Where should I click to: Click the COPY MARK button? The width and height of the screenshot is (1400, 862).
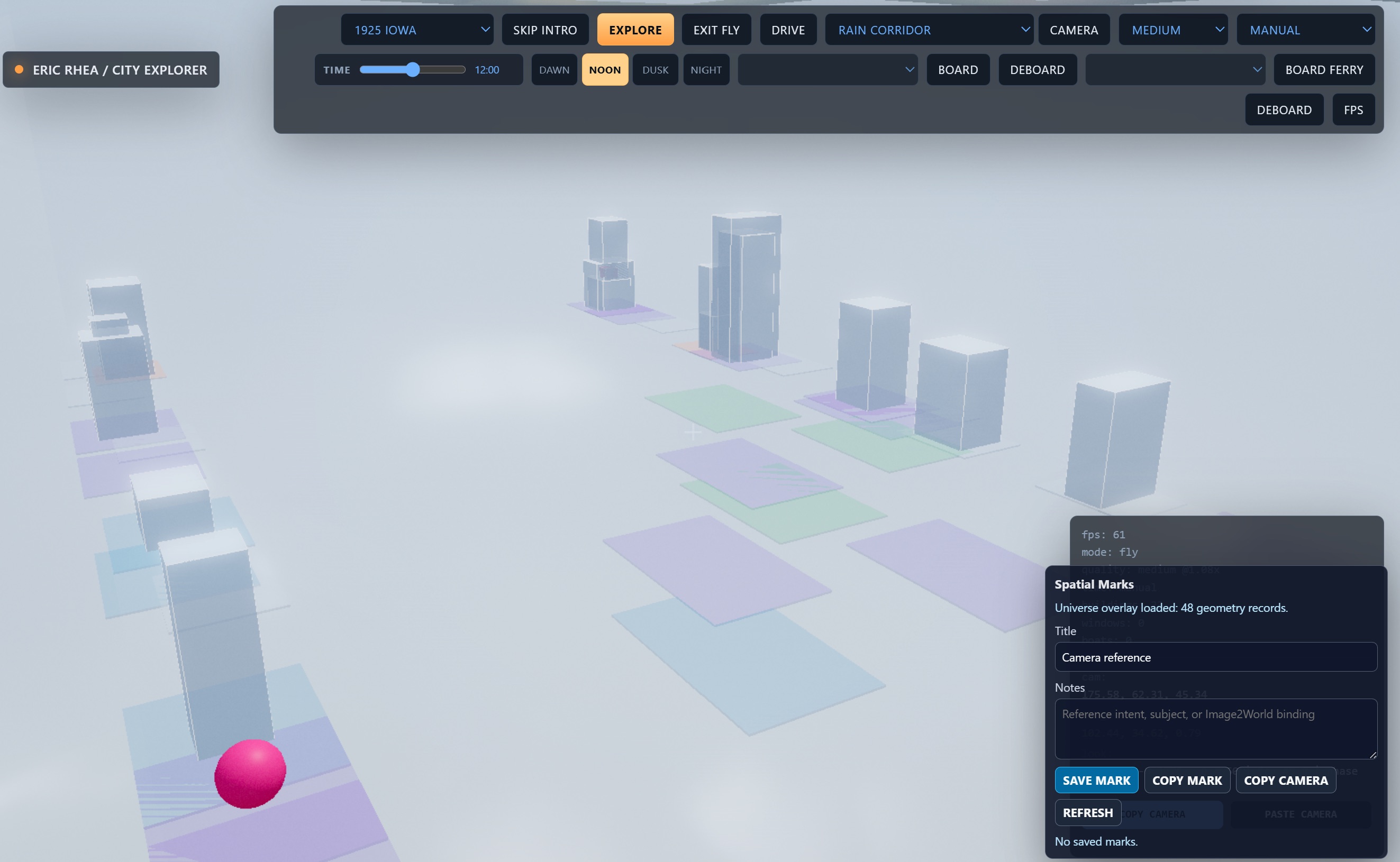coord(1187,780)
